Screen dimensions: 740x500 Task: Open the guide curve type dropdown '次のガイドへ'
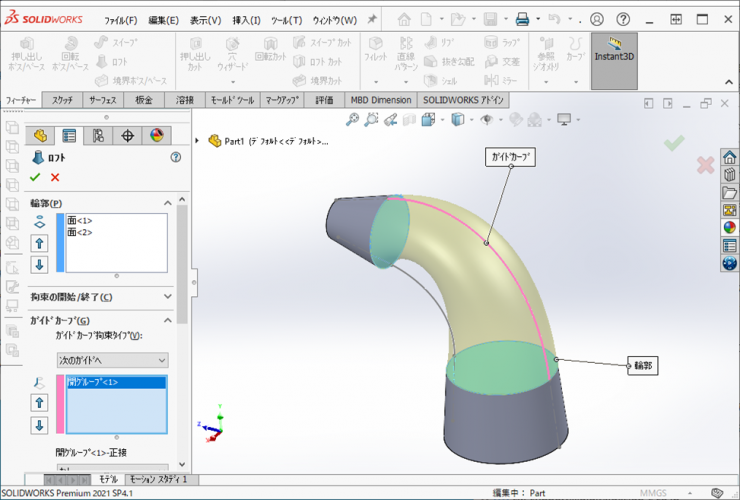tap(112, 359)
